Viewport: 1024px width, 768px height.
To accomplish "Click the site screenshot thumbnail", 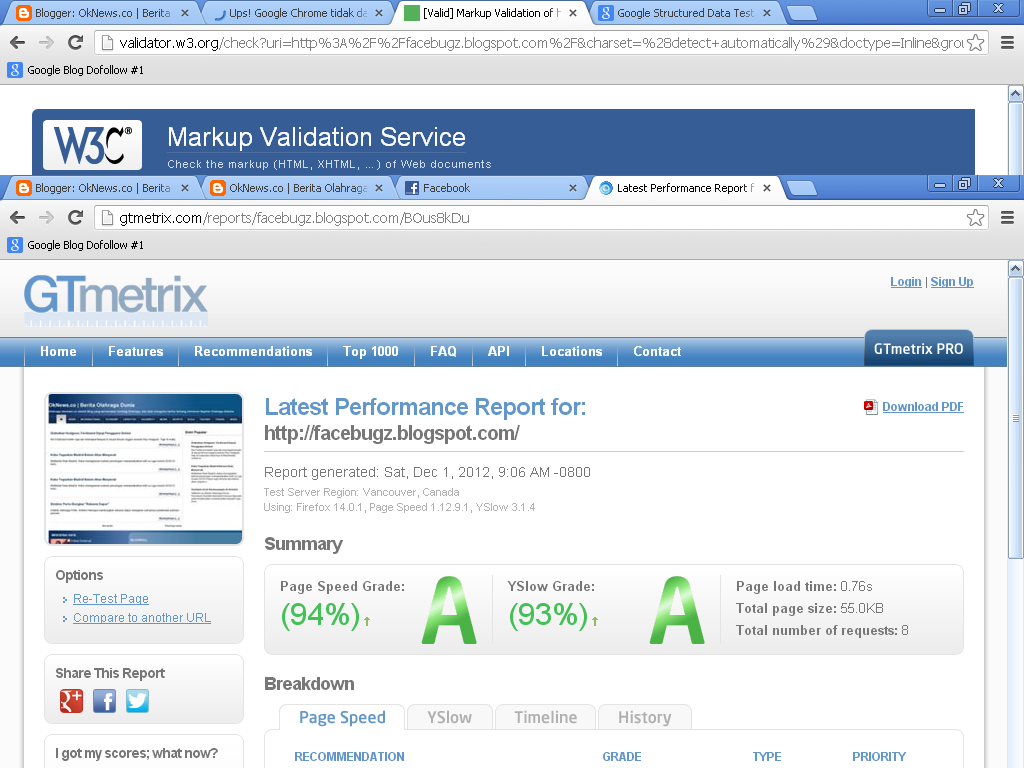I will (144, 469).
